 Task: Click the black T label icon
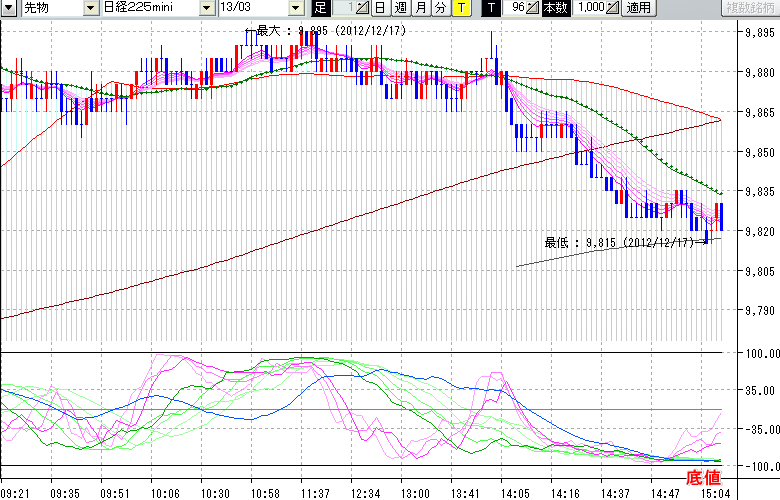point(491,8)
